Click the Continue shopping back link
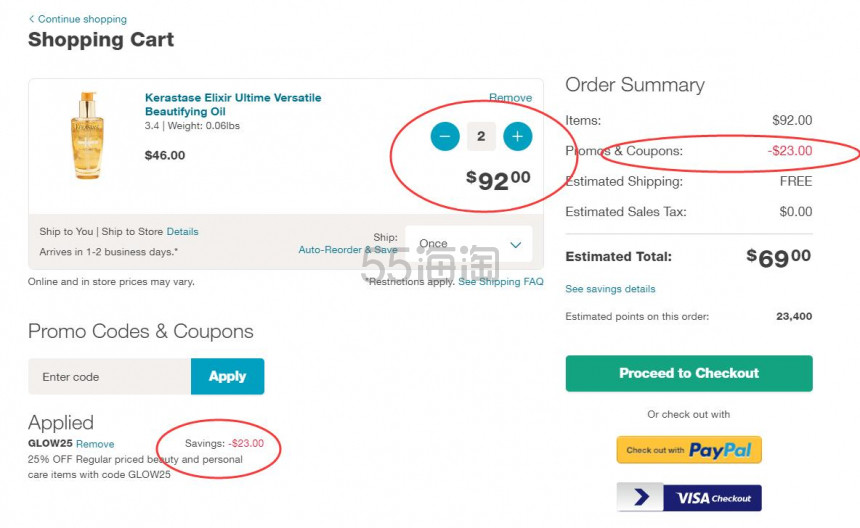 coord(82,19)
